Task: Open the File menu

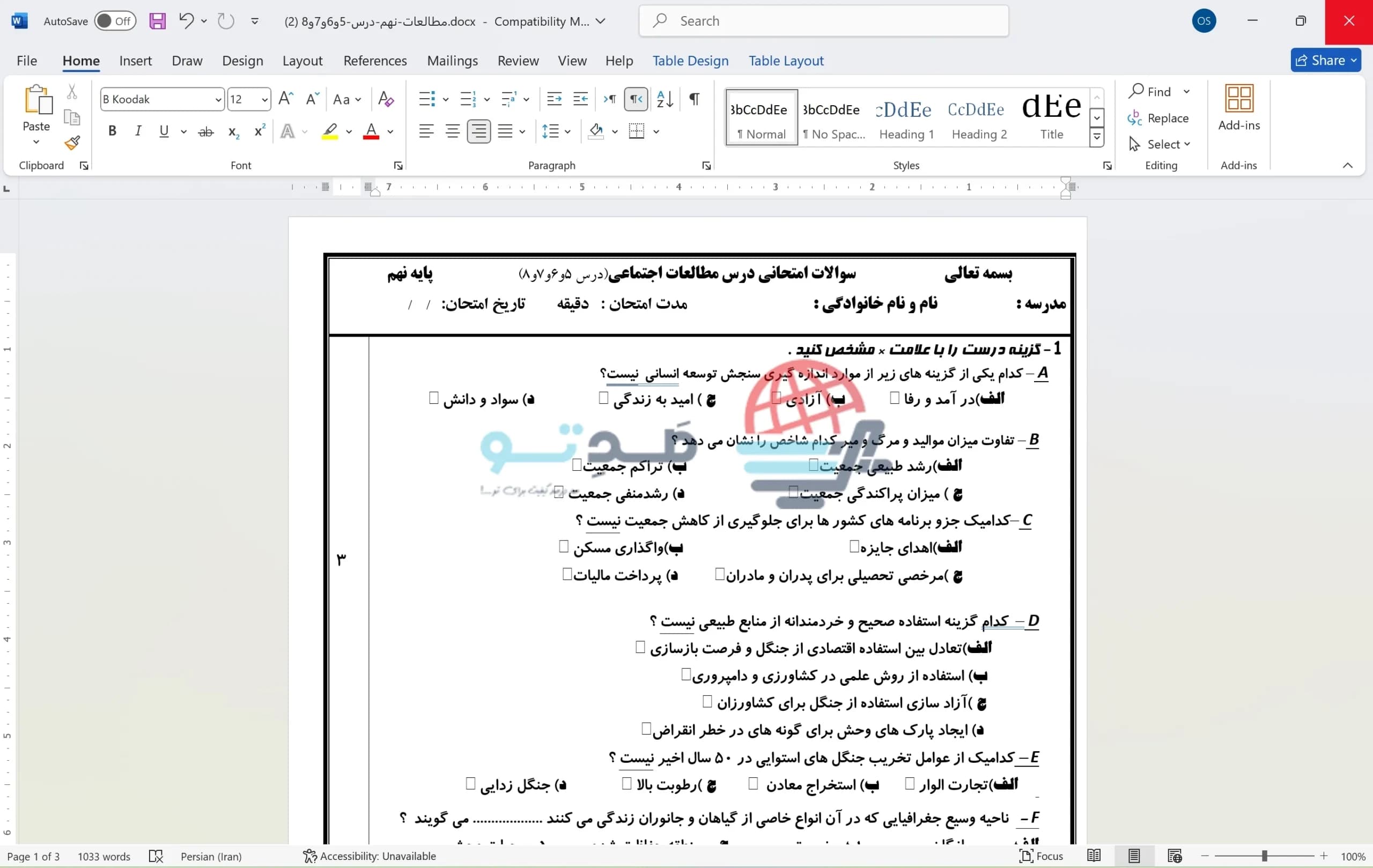Action: pyautogui.click(x=27, y=61)
